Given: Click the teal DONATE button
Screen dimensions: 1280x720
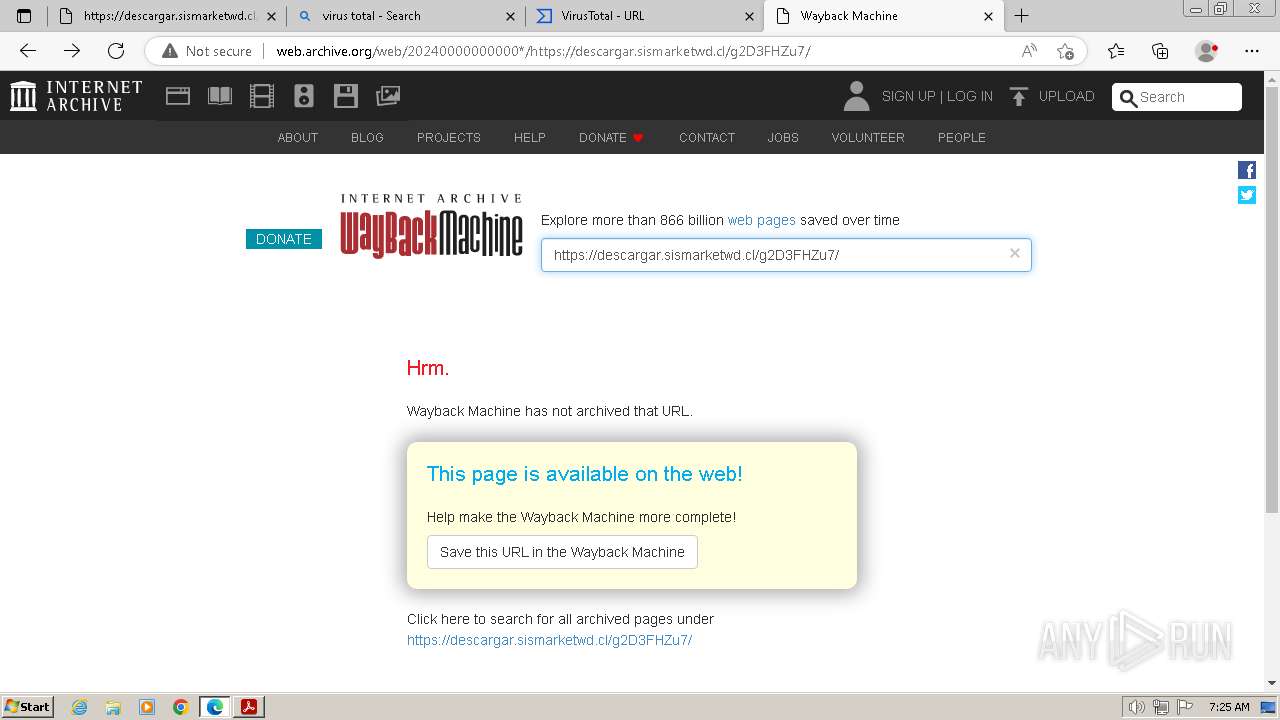Looking at the screenshot, I should (284, 239).
